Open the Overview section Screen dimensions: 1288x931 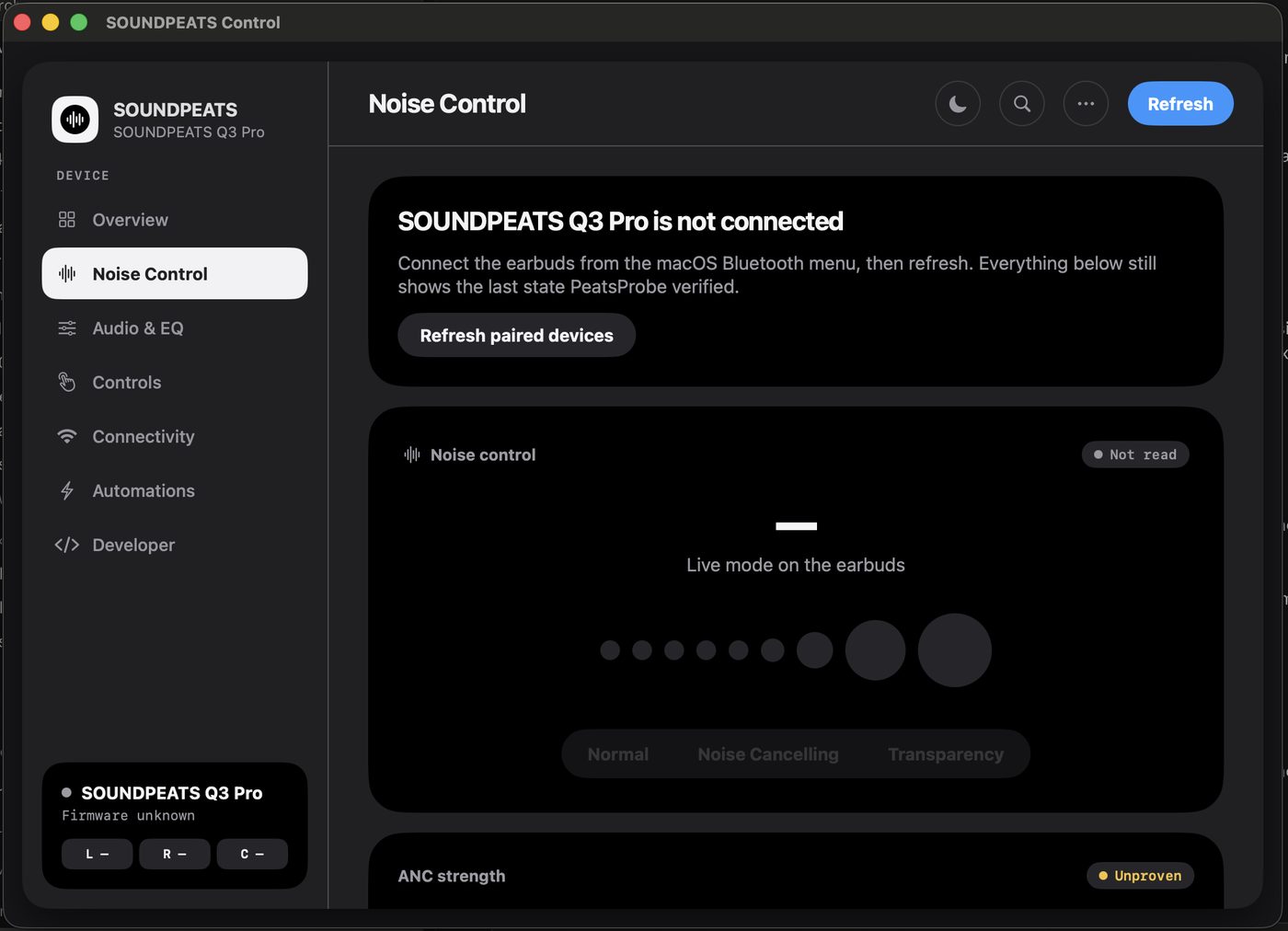175,220
